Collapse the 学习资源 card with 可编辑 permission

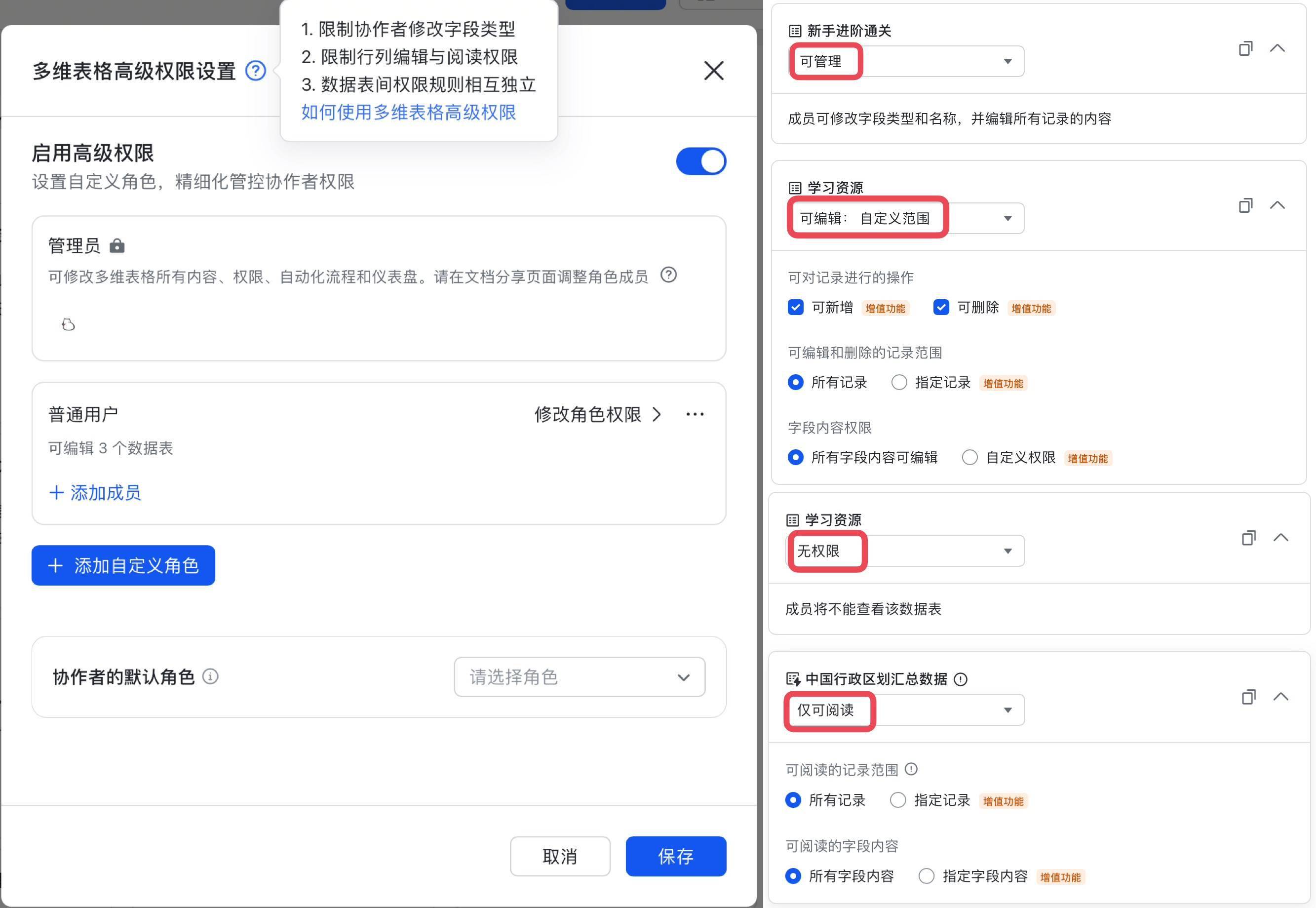tap(1277, 205)
